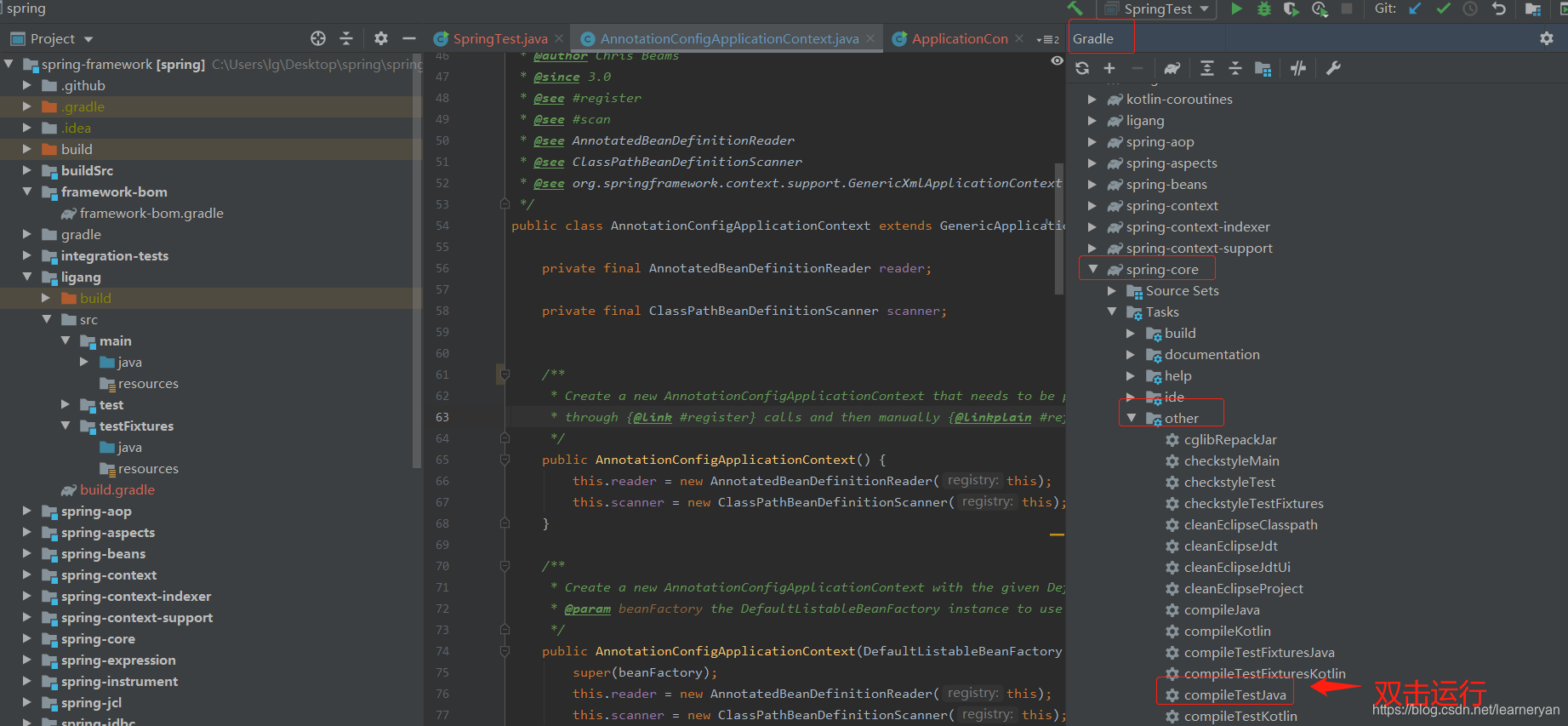Click the detach Gradle project minus icon
Image resolution: width=1568 pixels, height=726 pixels.
click(x=1138, y=68)
